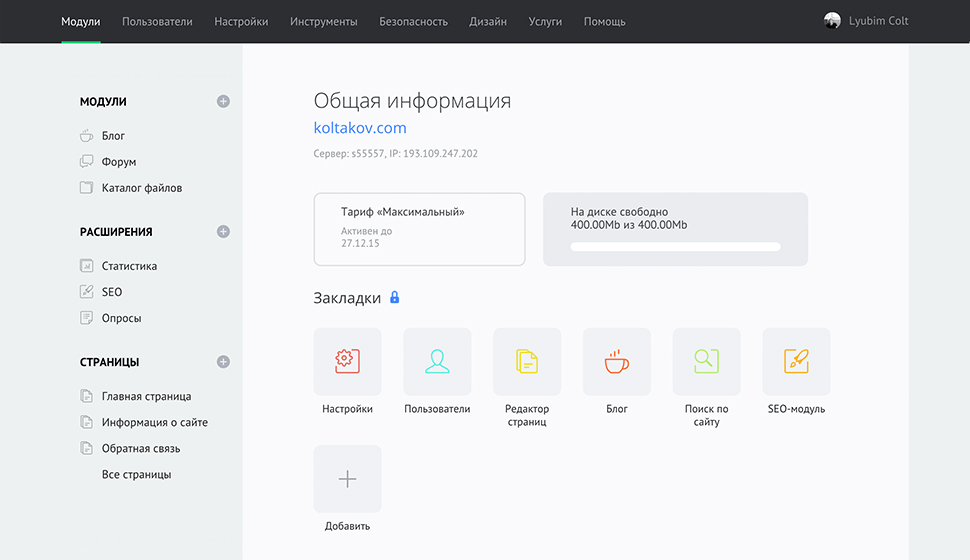Click the Все страницы link
Image resolution: width=970 pixels, height=560 pixels.
(x=136, y=474)
